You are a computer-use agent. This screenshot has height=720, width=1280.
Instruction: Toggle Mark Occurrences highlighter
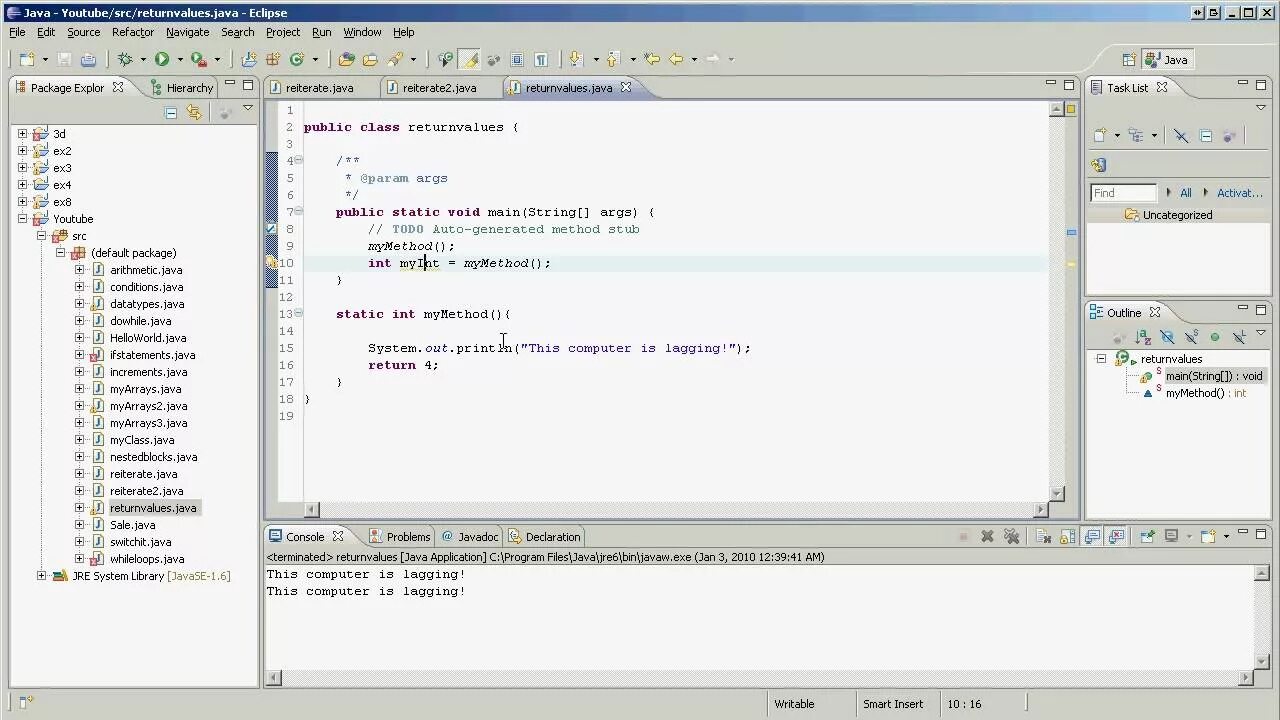click(468, 60)
